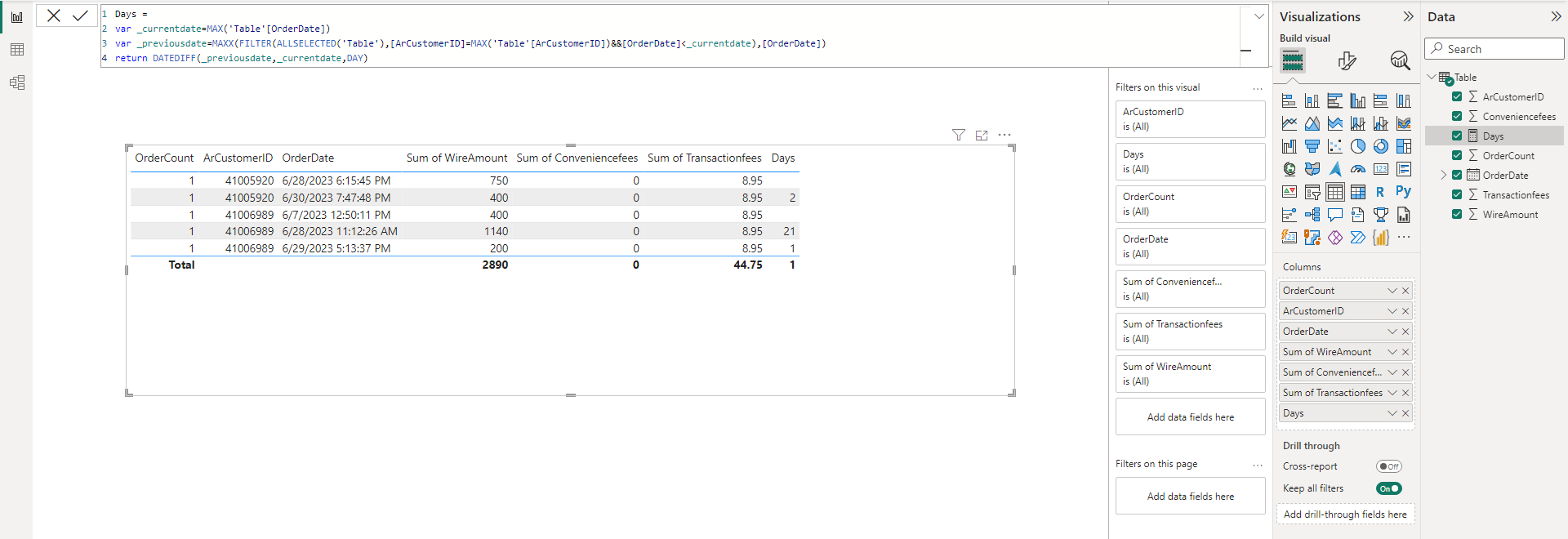Open the Report view in left sidebar
Image resolution: width=1568 pixels, height=539 pixels.
pyautogui.click(x=17, y=17)
